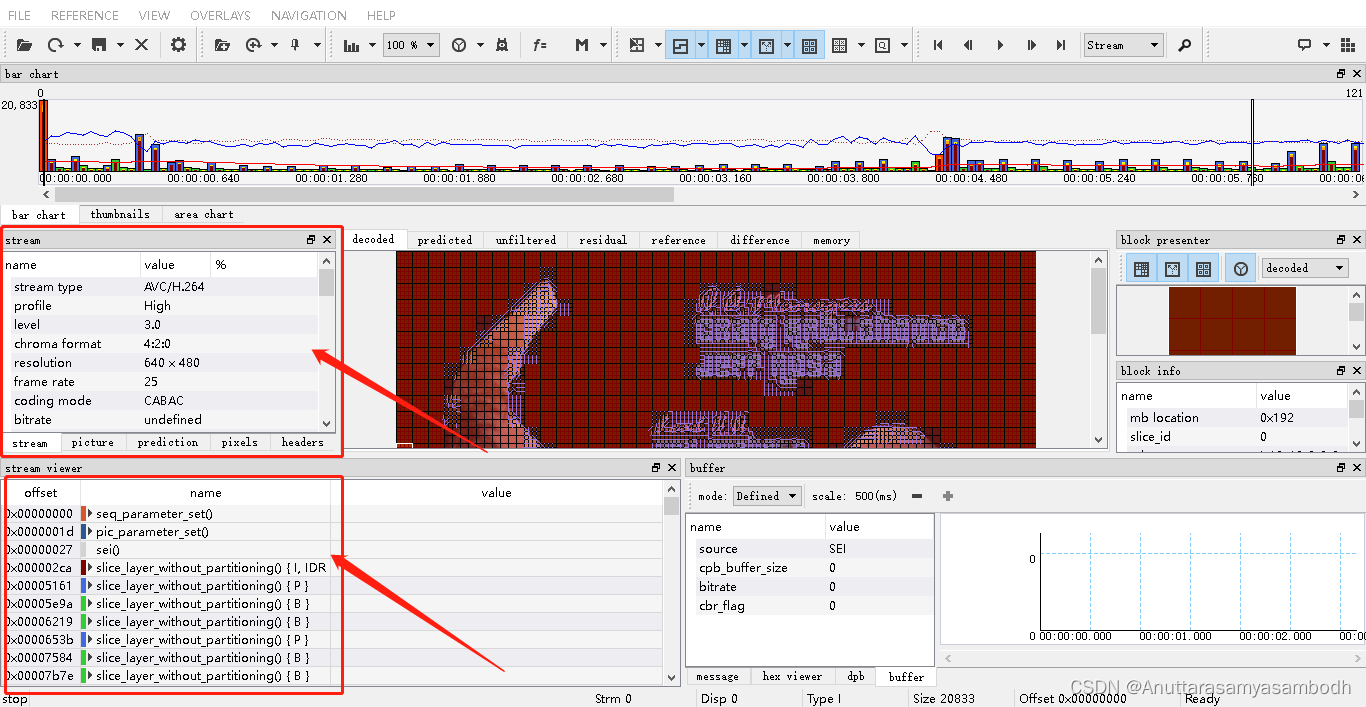Jump to the last frame with skip-end button
This screenshot has height=707, width=1366.
[1062, 45]
